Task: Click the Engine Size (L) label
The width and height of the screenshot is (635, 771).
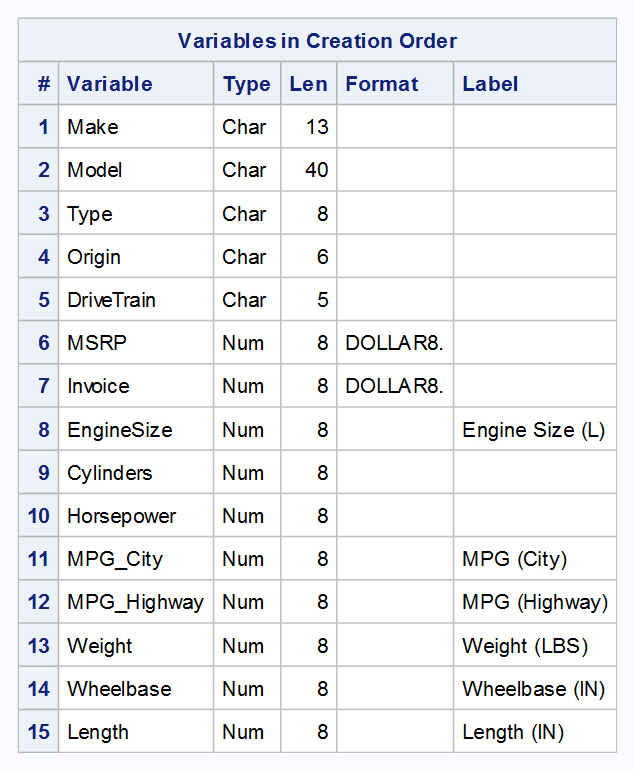Action: pyautogui.click(x=533, y=430)
